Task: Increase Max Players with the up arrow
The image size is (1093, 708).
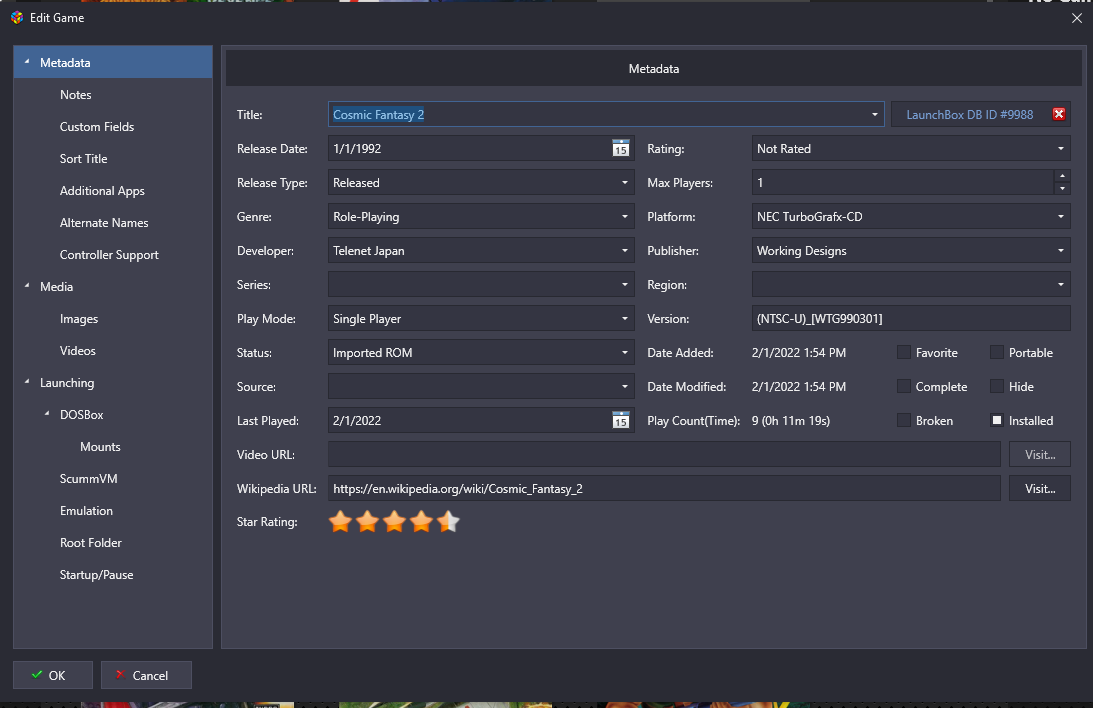Action: (1062, 176)
